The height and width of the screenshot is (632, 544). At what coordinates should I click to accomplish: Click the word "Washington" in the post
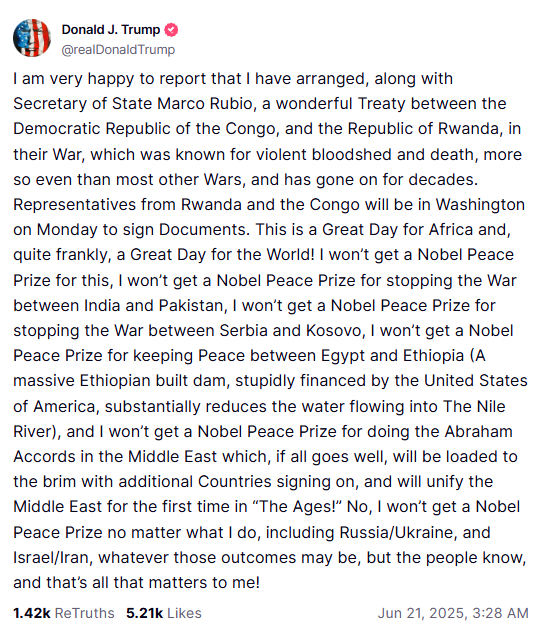tap(480, 204)
